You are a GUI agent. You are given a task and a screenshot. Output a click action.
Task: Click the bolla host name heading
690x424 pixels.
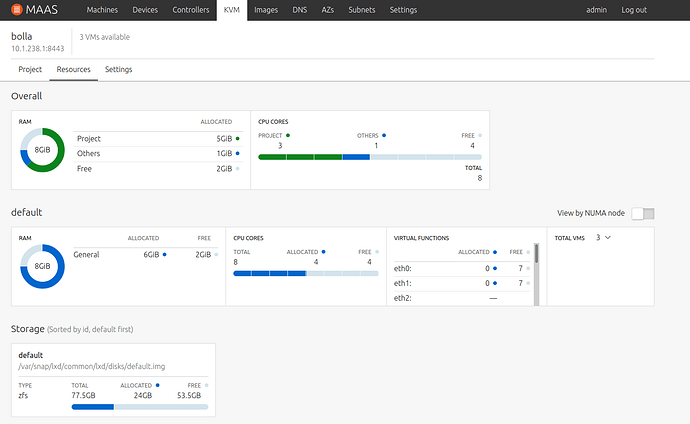click(22, 36)
